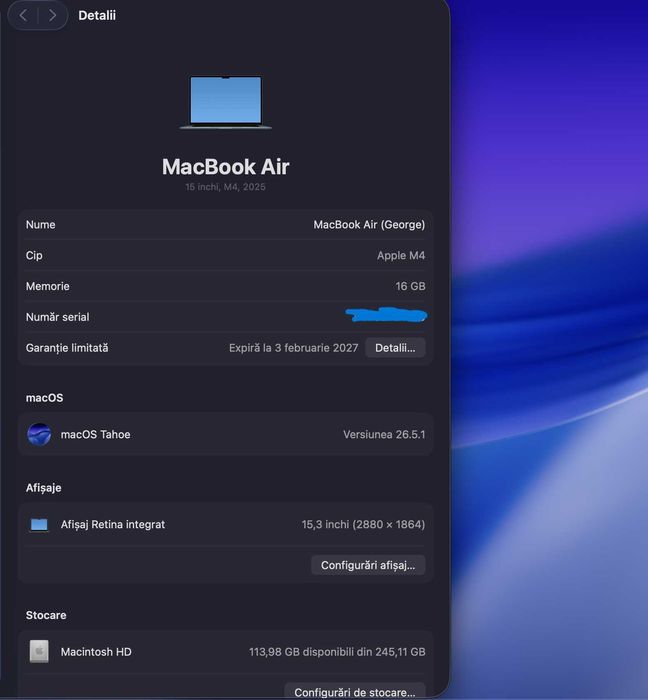648x700 pixels.
Task: Click the Stocare section heading
Action: coord(46,615)
